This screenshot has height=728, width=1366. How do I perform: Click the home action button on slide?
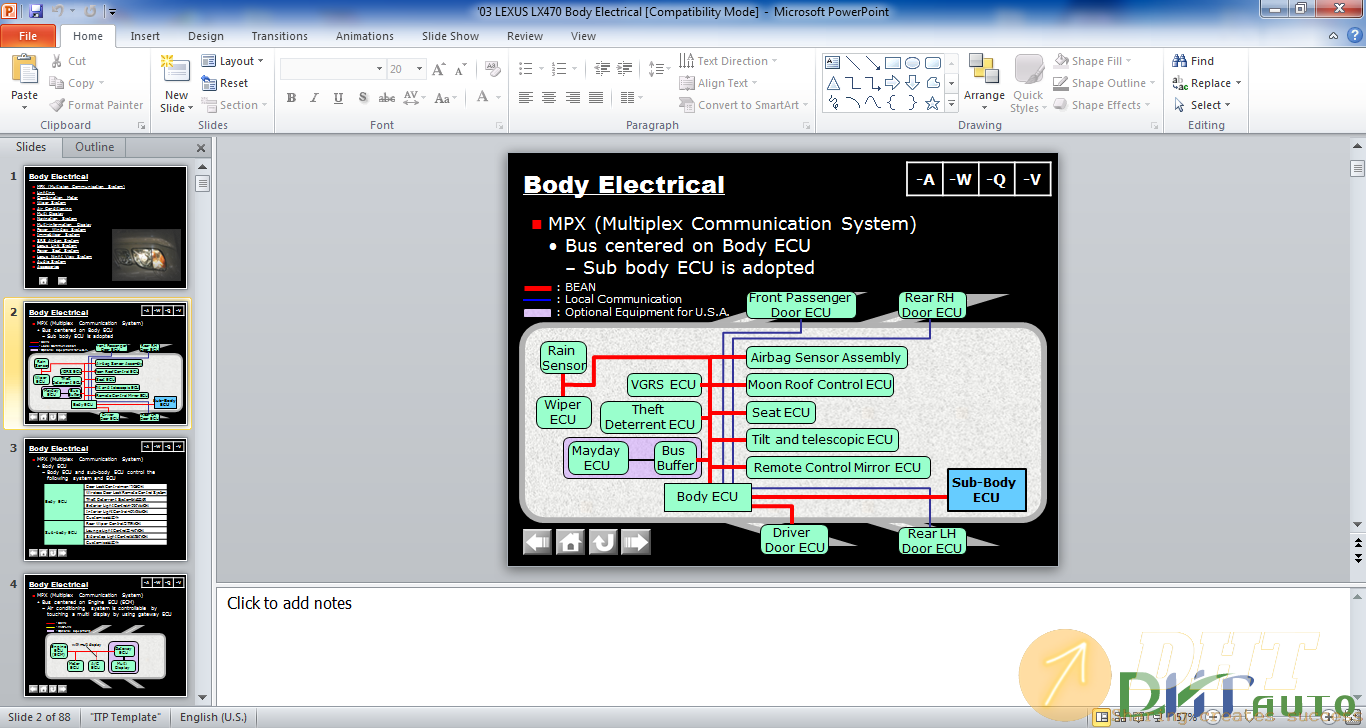click(x=570, y=542)
